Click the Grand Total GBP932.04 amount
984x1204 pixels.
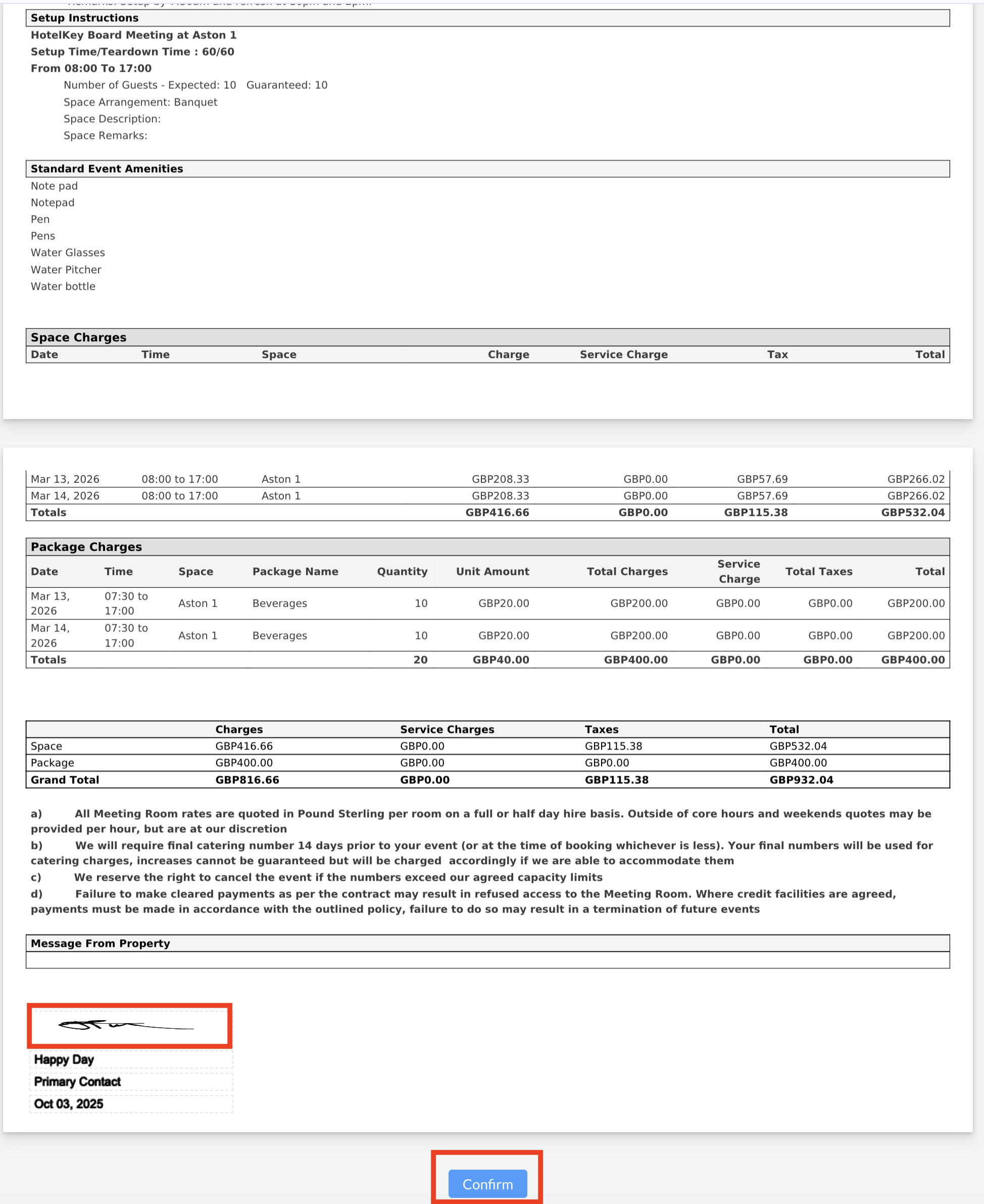[x=801, y=780]
